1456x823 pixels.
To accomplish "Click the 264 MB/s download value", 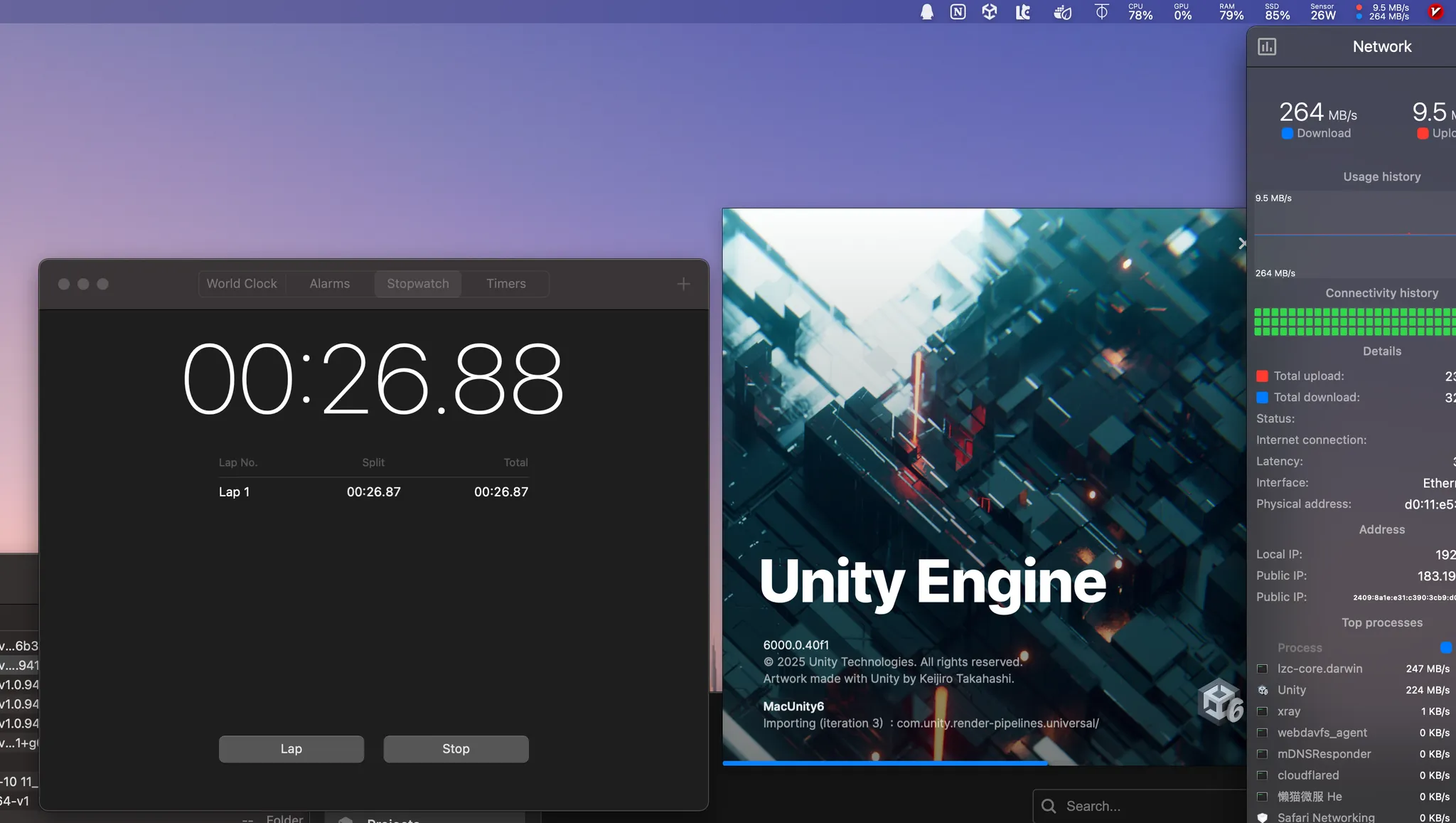I will coord(1318,112).
